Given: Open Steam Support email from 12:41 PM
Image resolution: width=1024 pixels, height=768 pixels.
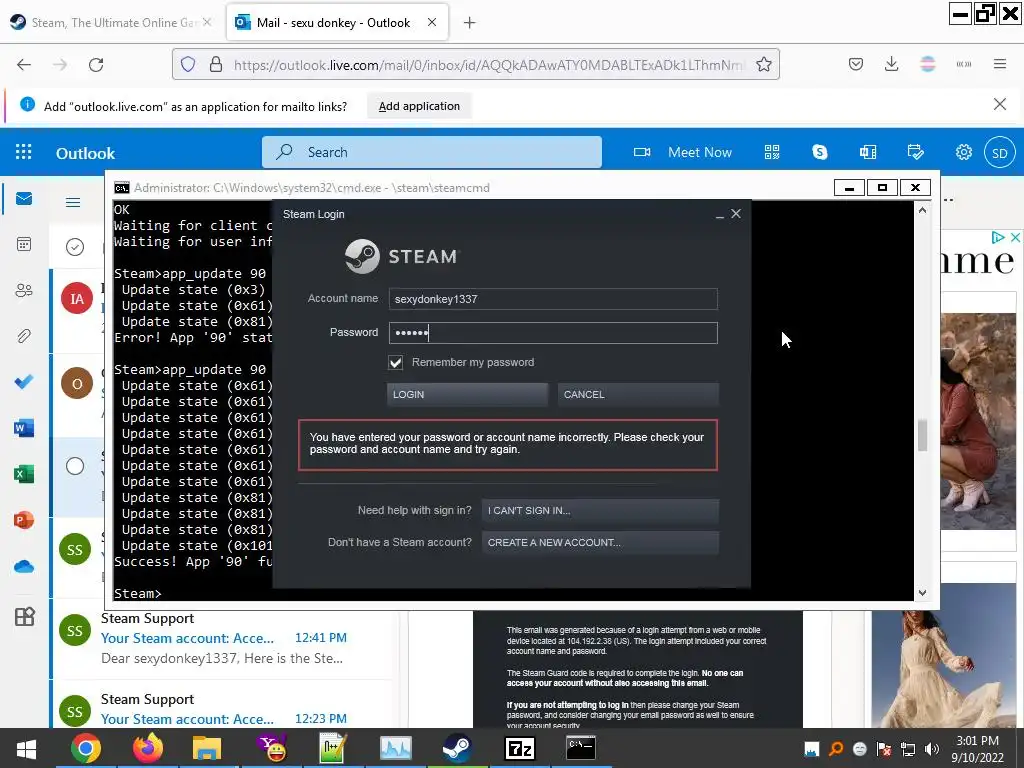Looking at the screenshot, I should (222, 638).
